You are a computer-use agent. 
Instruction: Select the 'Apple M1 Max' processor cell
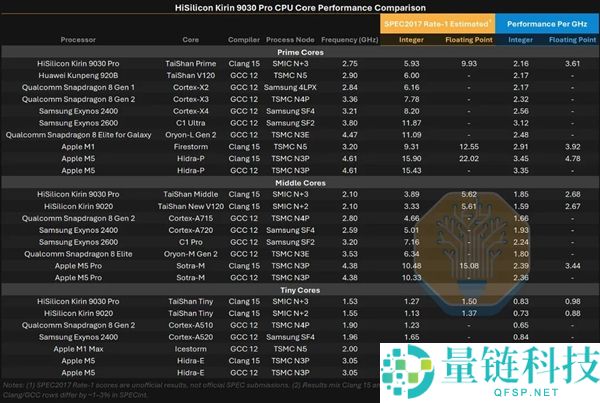[x=78, y=349]
